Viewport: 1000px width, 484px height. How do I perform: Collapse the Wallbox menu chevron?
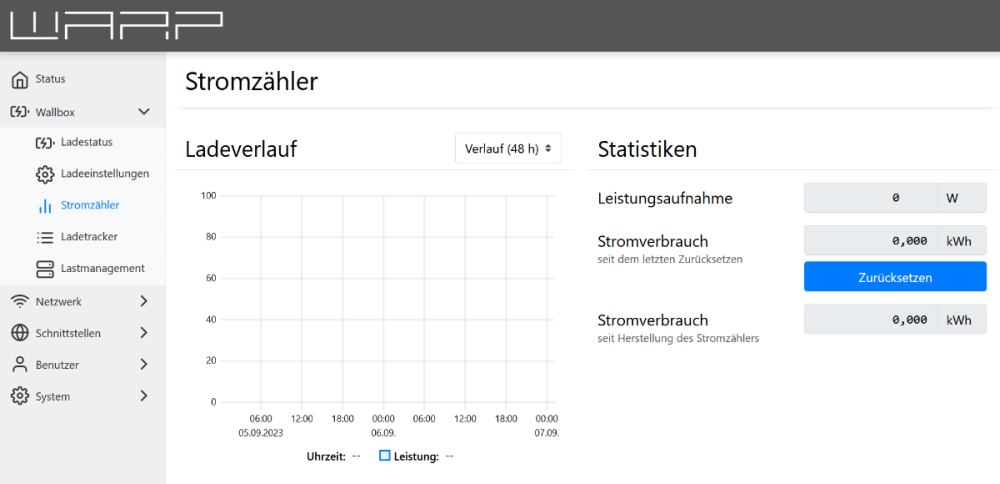coord(144,112)
